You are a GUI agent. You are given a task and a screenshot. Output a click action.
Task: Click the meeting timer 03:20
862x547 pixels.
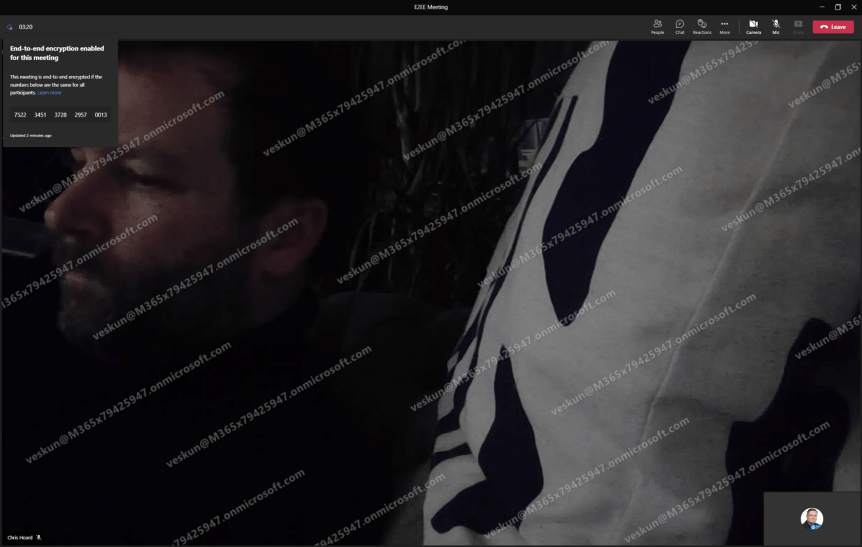coord(26,27)
